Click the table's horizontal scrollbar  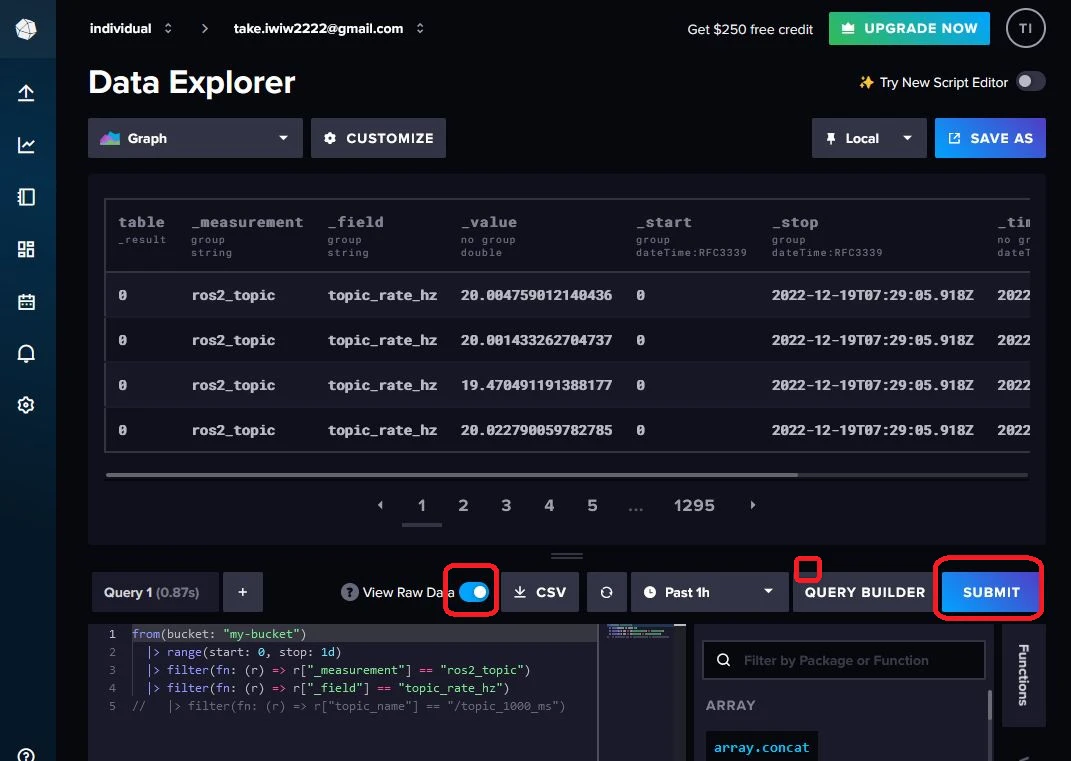click(x=451, y=475)
